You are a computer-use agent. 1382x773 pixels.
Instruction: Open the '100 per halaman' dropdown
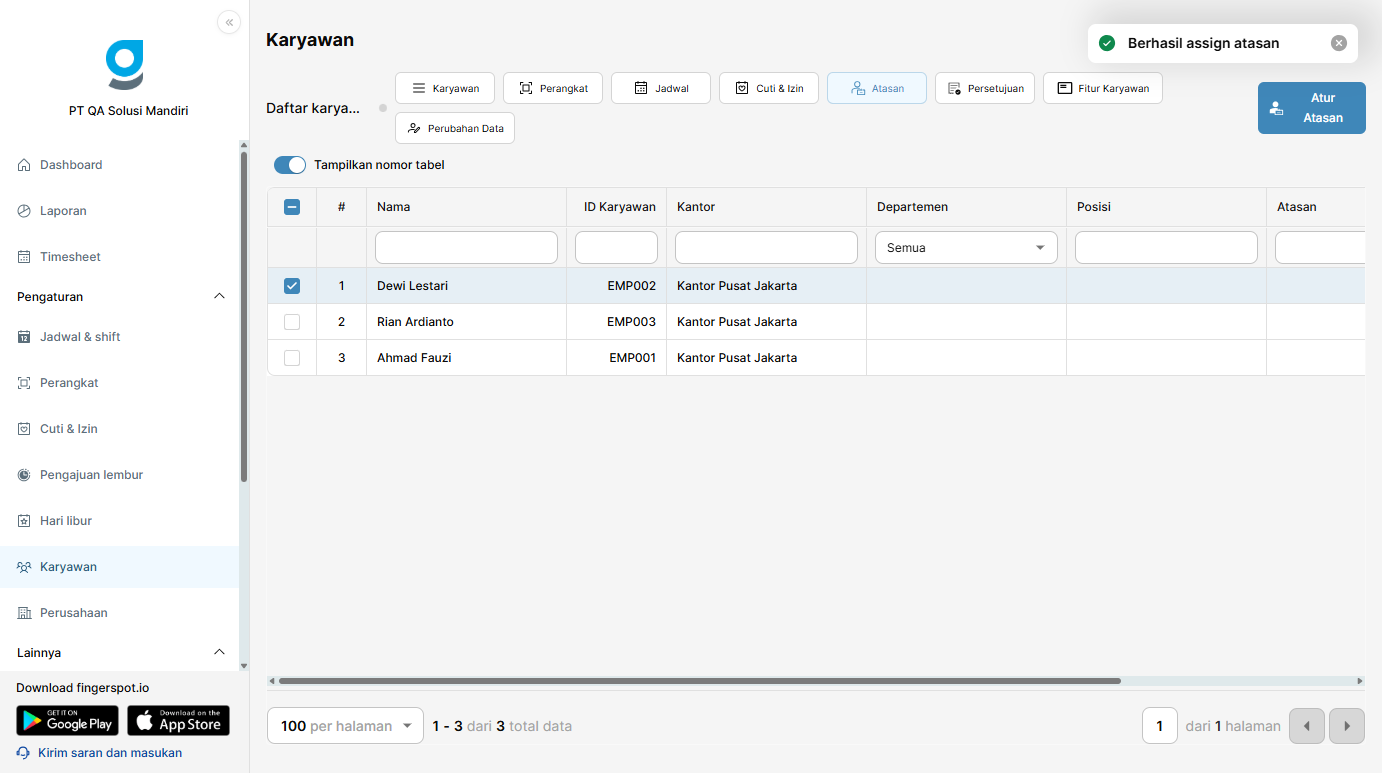346,726
